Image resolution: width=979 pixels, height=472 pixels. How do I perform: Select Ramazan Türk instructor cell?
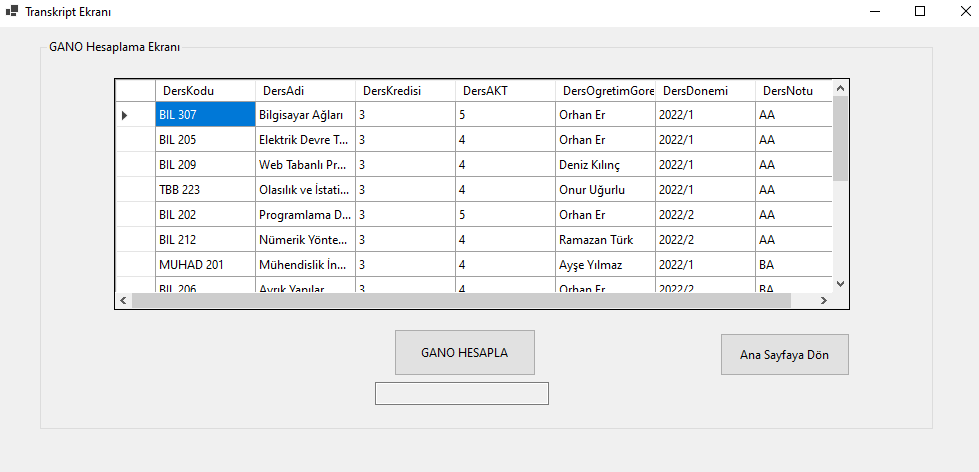point(605,239)
